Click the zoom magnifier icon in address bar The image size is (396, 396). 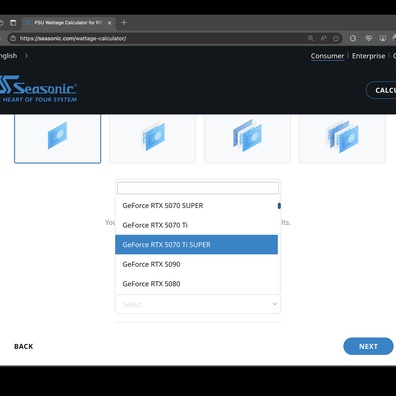(x=311, y=38)
